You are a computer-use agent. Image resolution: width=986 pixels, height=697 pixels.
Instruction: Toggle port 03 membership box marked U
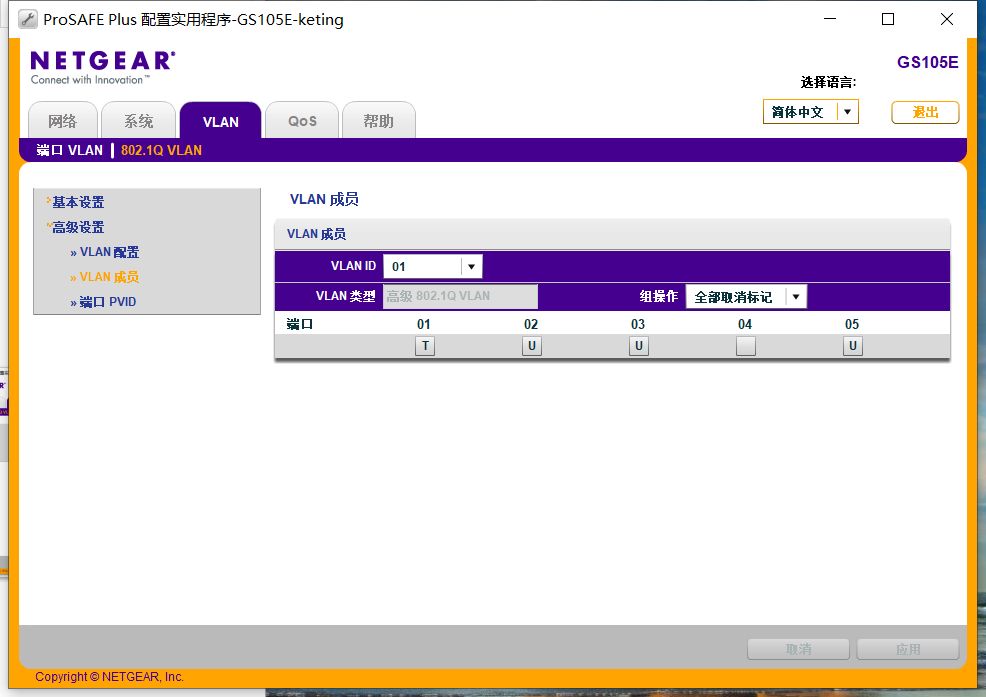coord(639,346)
